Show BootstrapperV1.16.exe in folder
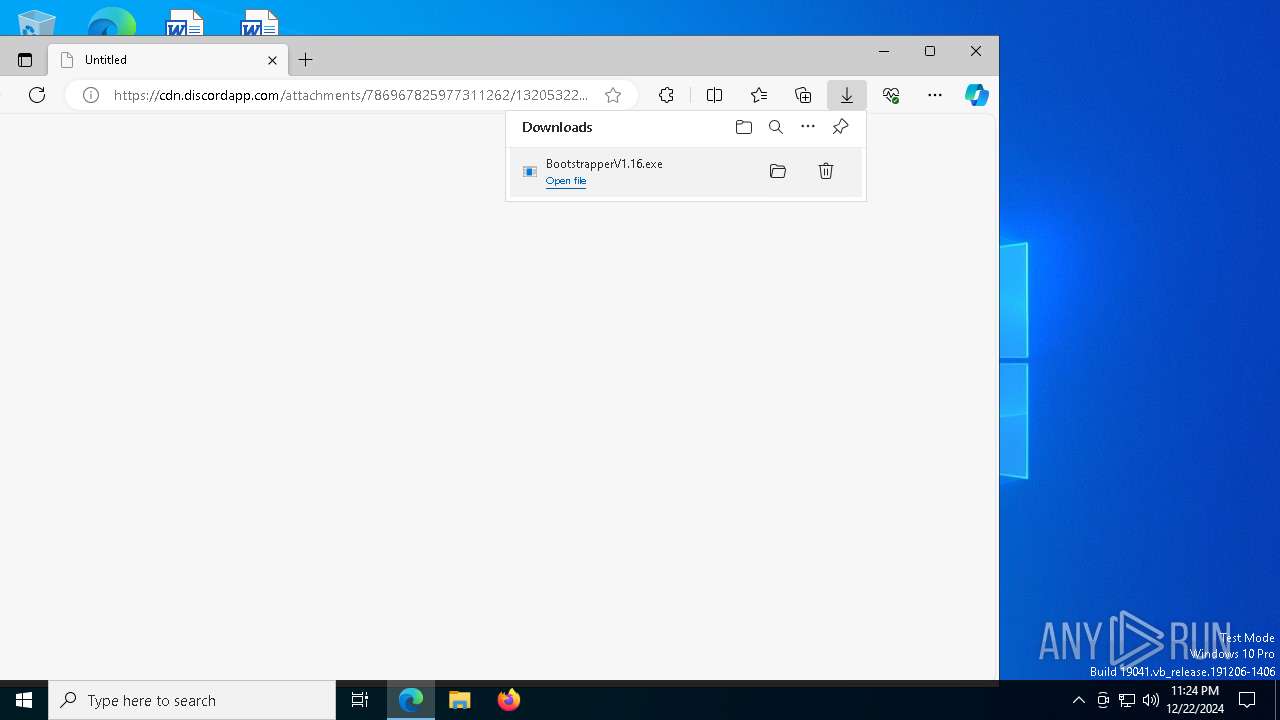1280x720 pixels. pyautogui.click(x=778, y=171)
